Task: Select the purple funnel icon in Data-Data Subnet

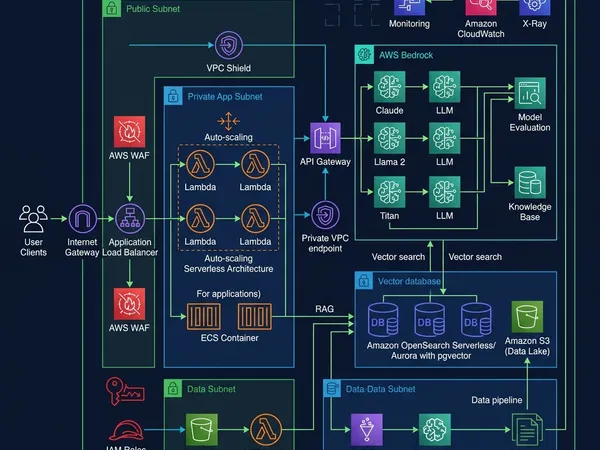Action: (x=367, y=429)
